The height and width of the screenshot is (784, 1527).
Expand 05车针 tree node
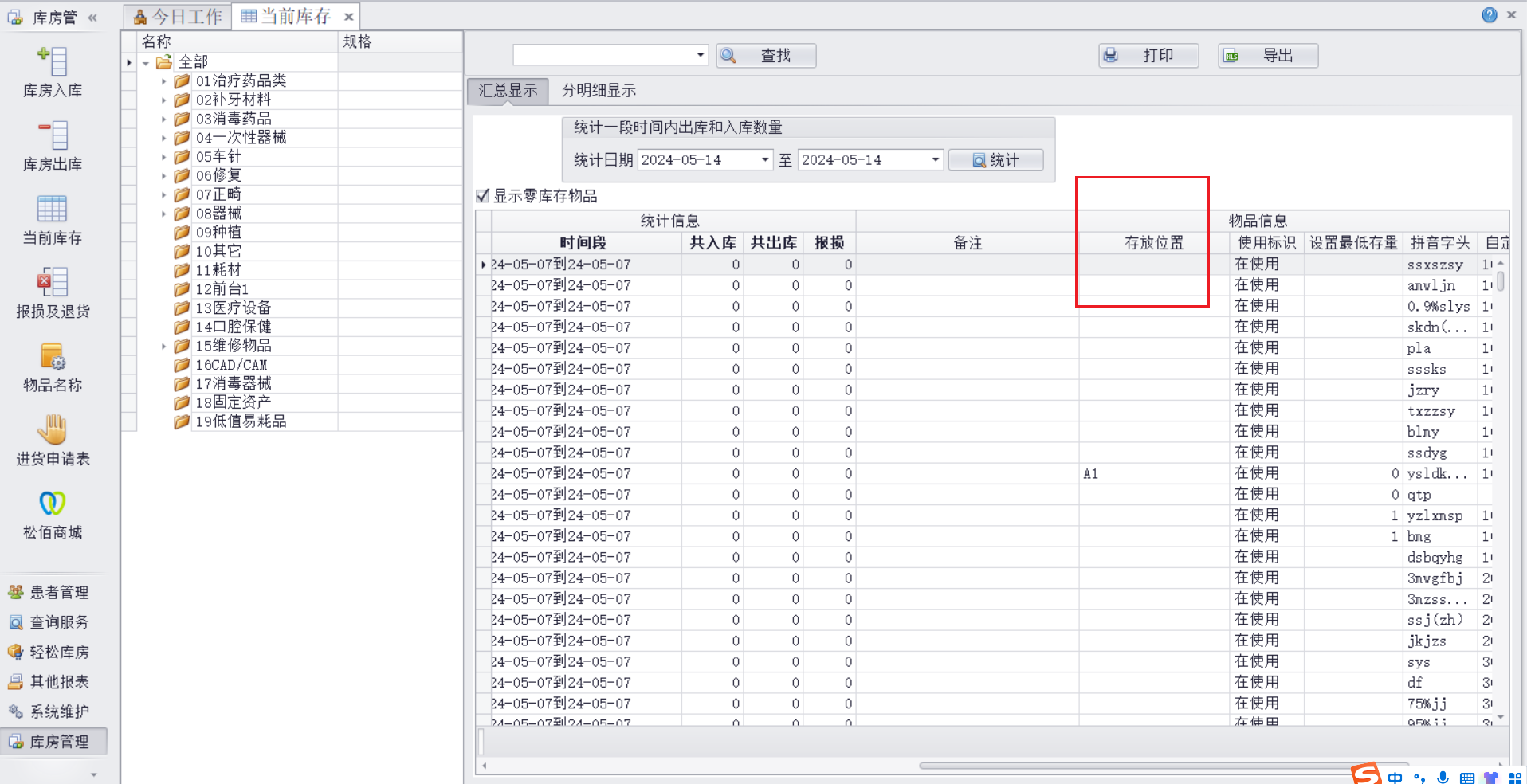(x=164, y=157)
